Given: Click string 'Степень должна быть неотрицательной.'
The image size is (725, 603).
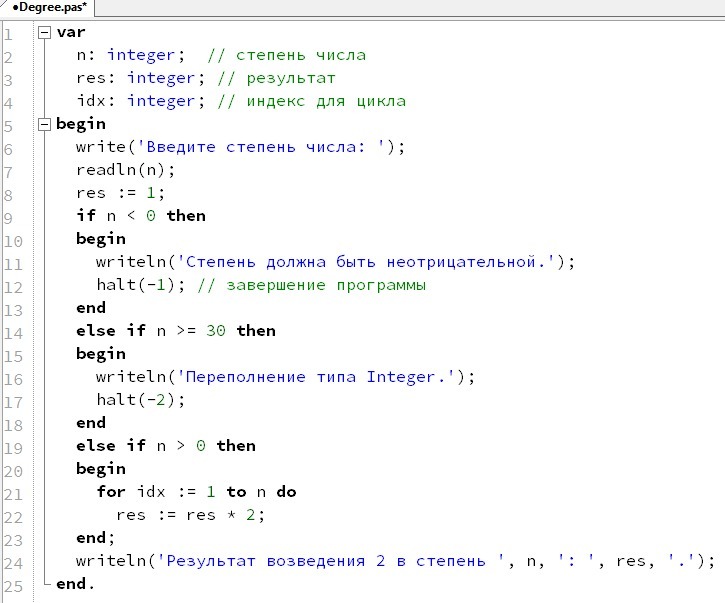Looking at the screenshot, I should tap(366, 262).
